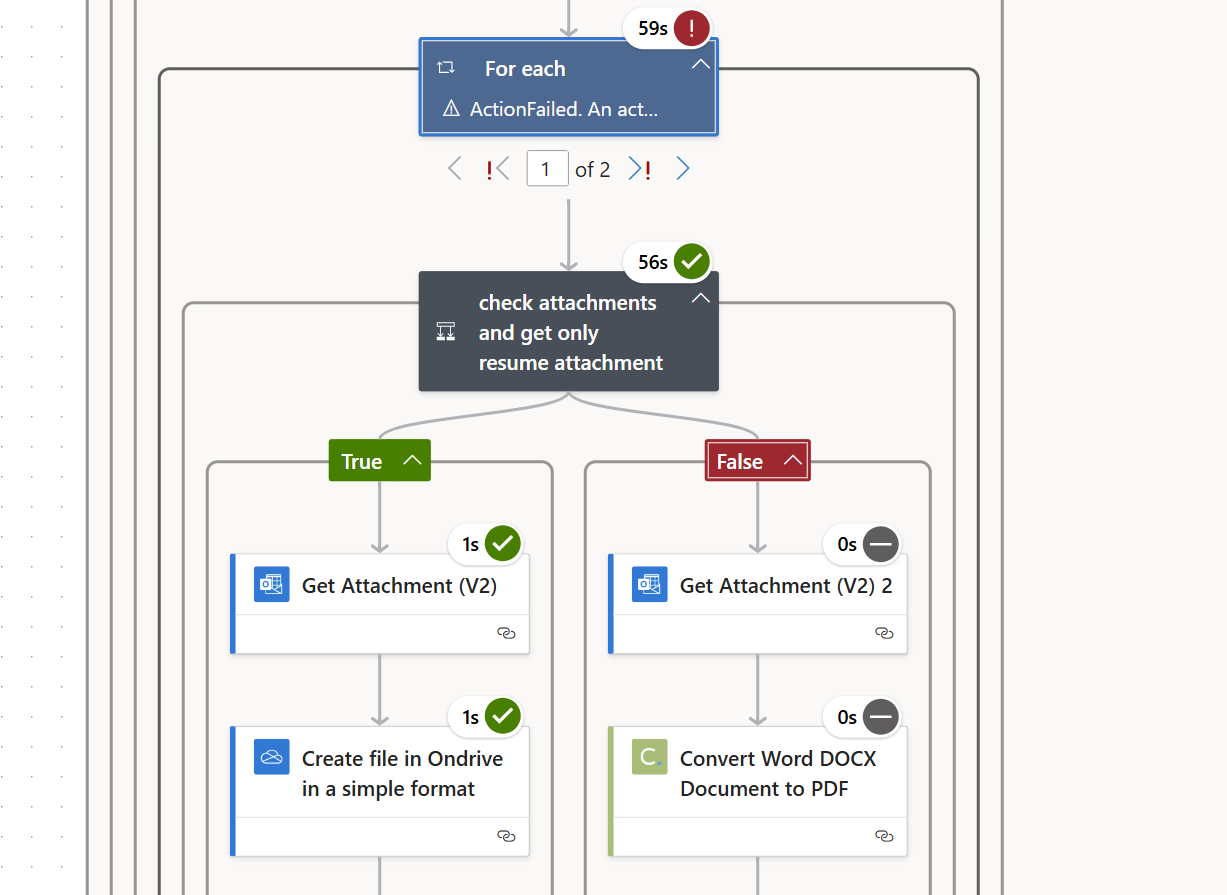Viewport: 1227px width, 895px height.
Task: Collapse the False branch
Action: [x=793, y=461]
